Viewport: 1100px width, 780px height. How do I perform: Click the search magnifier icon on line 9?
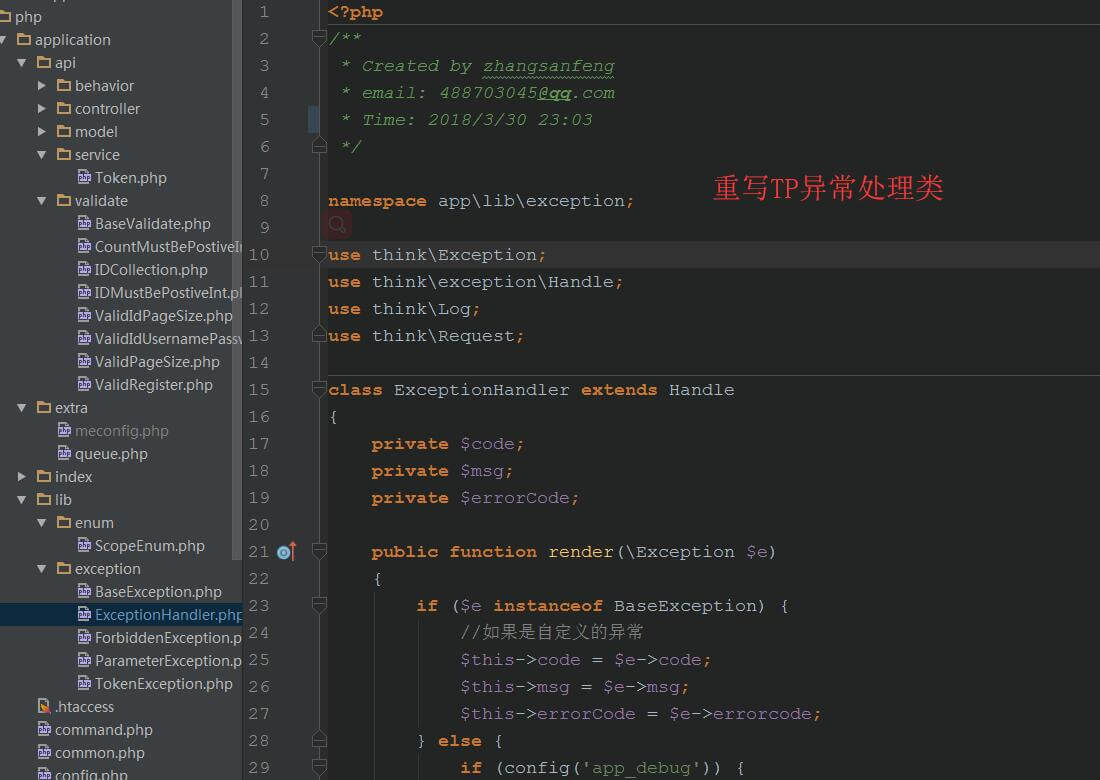click(x=339, y=226)
